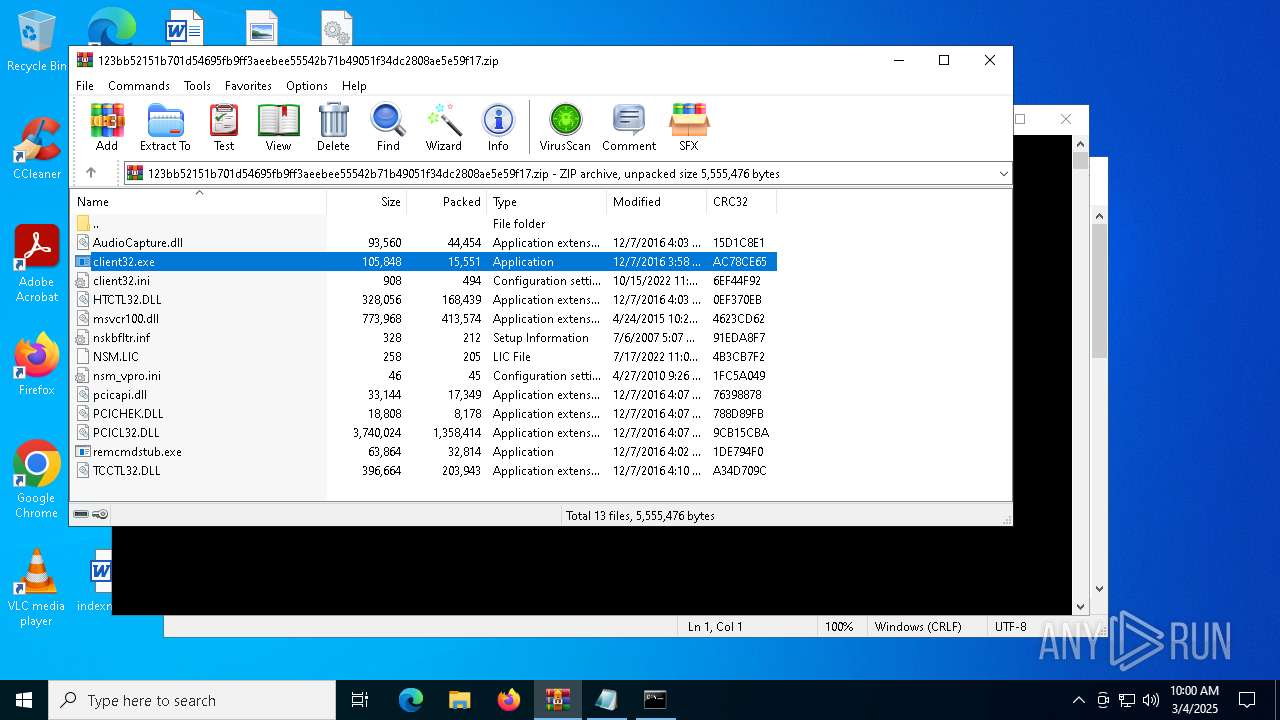This screenshot has height=720, width=1280.
Task: Switch to command prompt taskbar button
Action: pyautogui.click(x=655, y=700)
